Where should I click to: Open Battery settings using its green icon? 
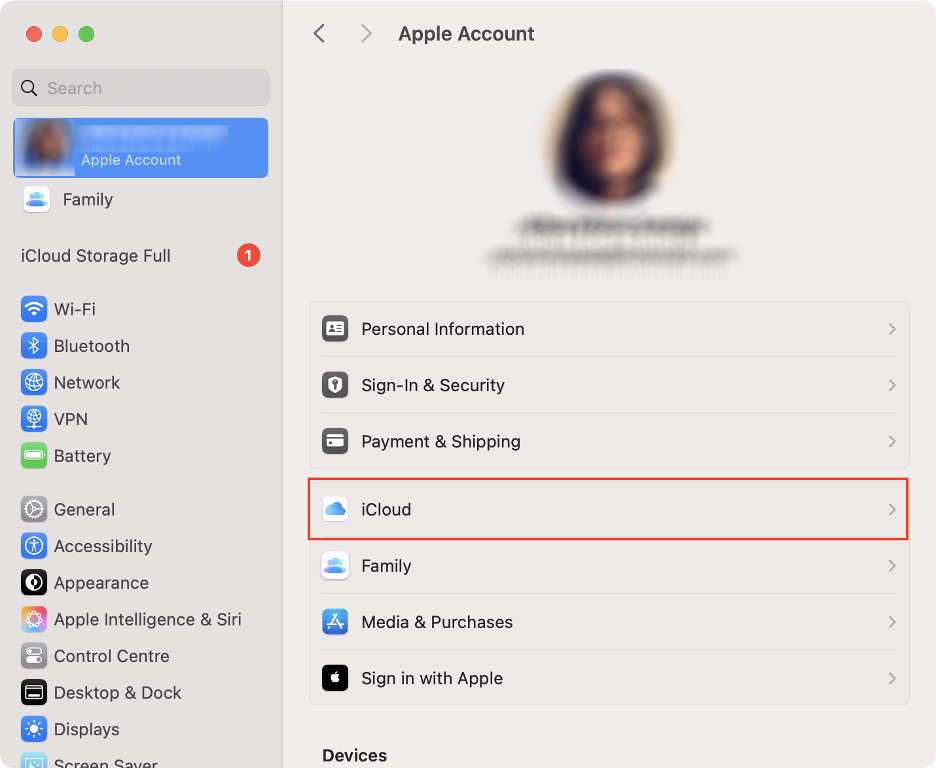(x=33, y=456)
